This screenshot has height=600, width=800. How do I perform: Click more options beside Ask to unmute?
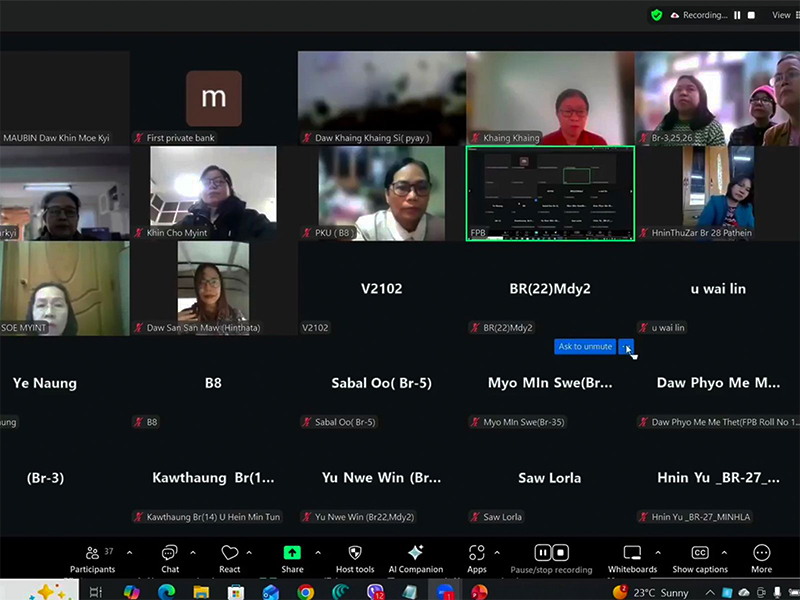click(626, 347)
